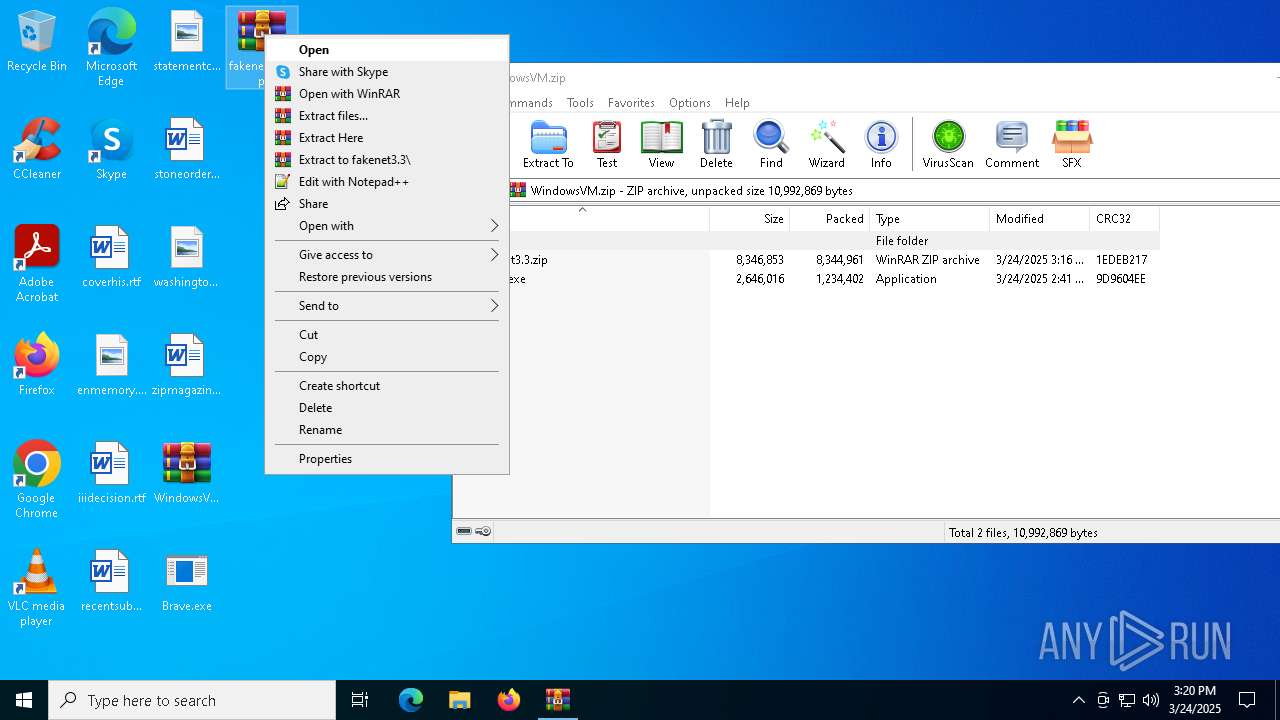Select the CCleaner desktop icon
The image size is (1280, 720).
tap(37, 149)
